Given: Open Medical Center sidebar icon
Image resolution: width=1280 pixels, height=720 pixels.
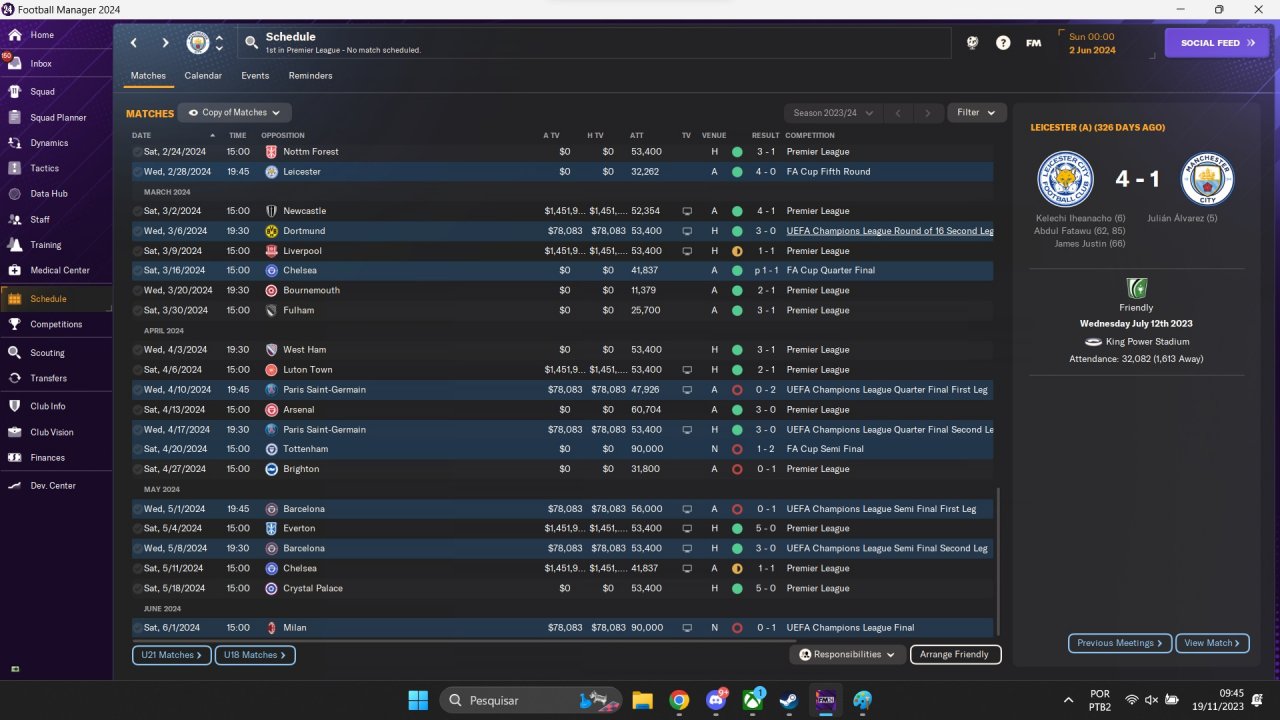Looking at the screenshot, I should pyautogui.click(x=14, y=270).
